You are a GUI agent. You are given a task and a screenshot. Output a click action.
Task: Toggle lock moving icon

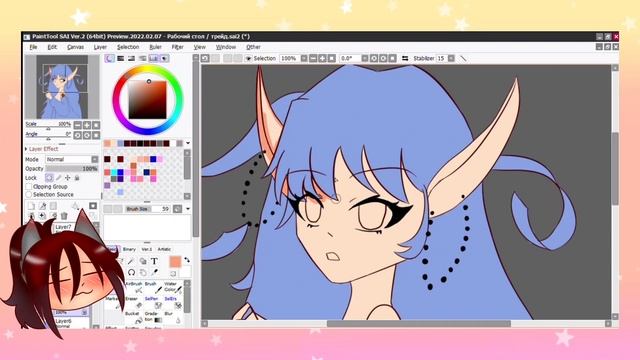pos(68,178)
